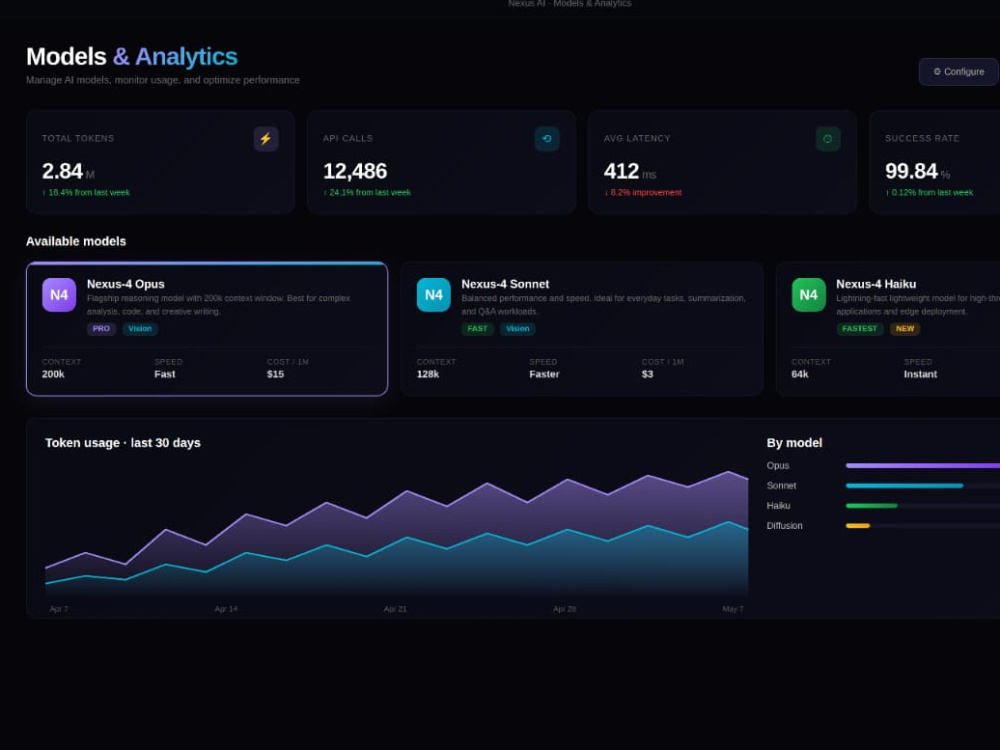Click the Haiku label in By model list

pyautogui.click(x=778, y=506)
